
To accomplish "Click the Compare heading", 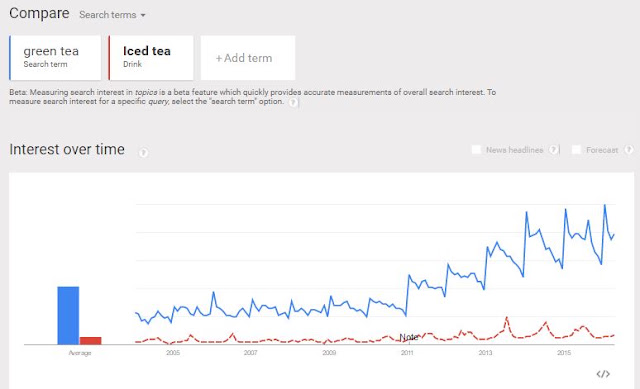I will coord(39,13).
